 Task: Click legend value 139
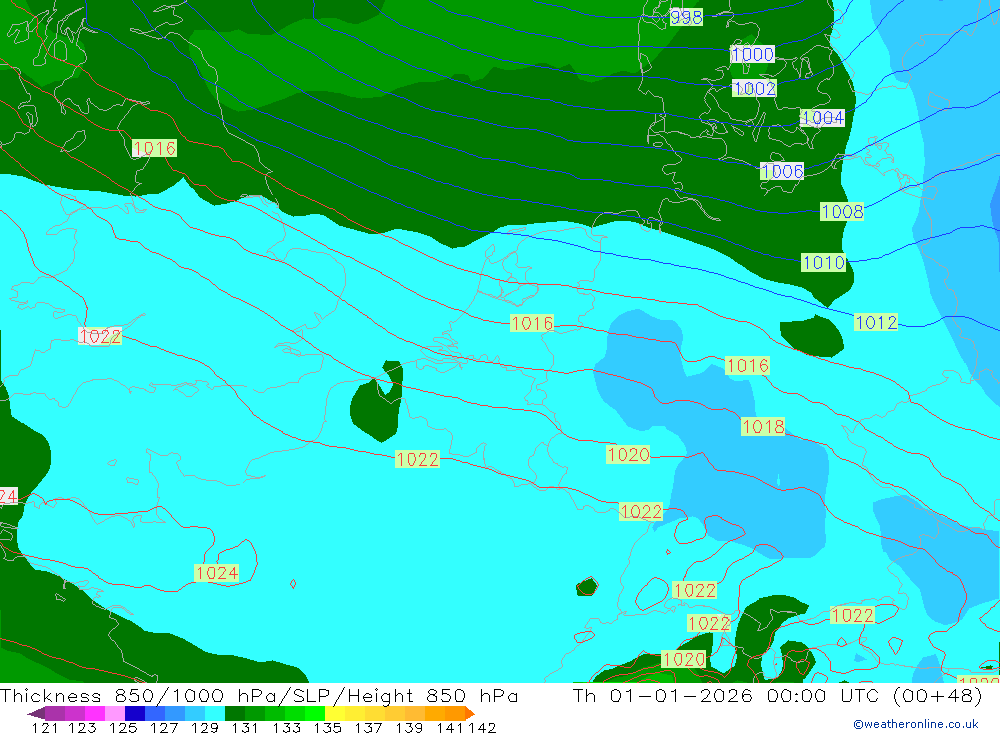409,727
